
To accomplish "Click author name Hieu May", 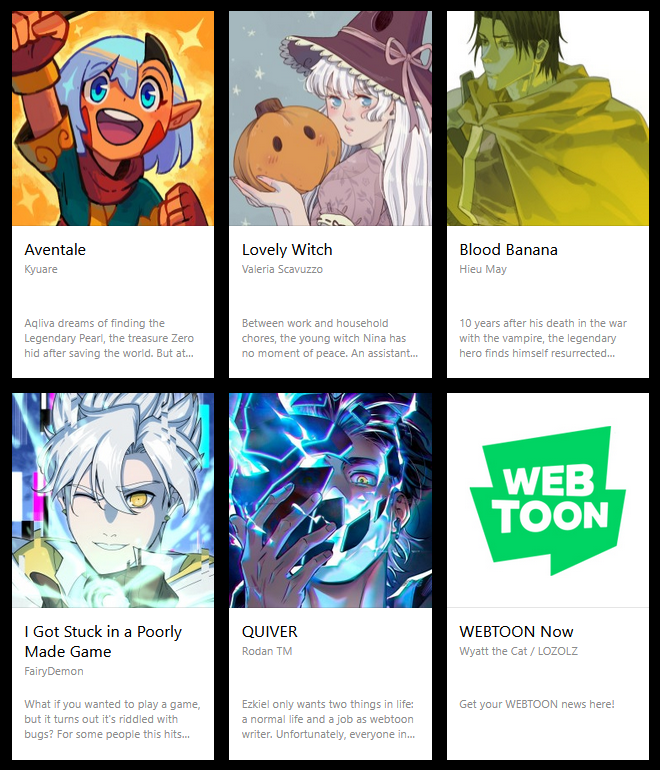I will click(x=483, y=269).
